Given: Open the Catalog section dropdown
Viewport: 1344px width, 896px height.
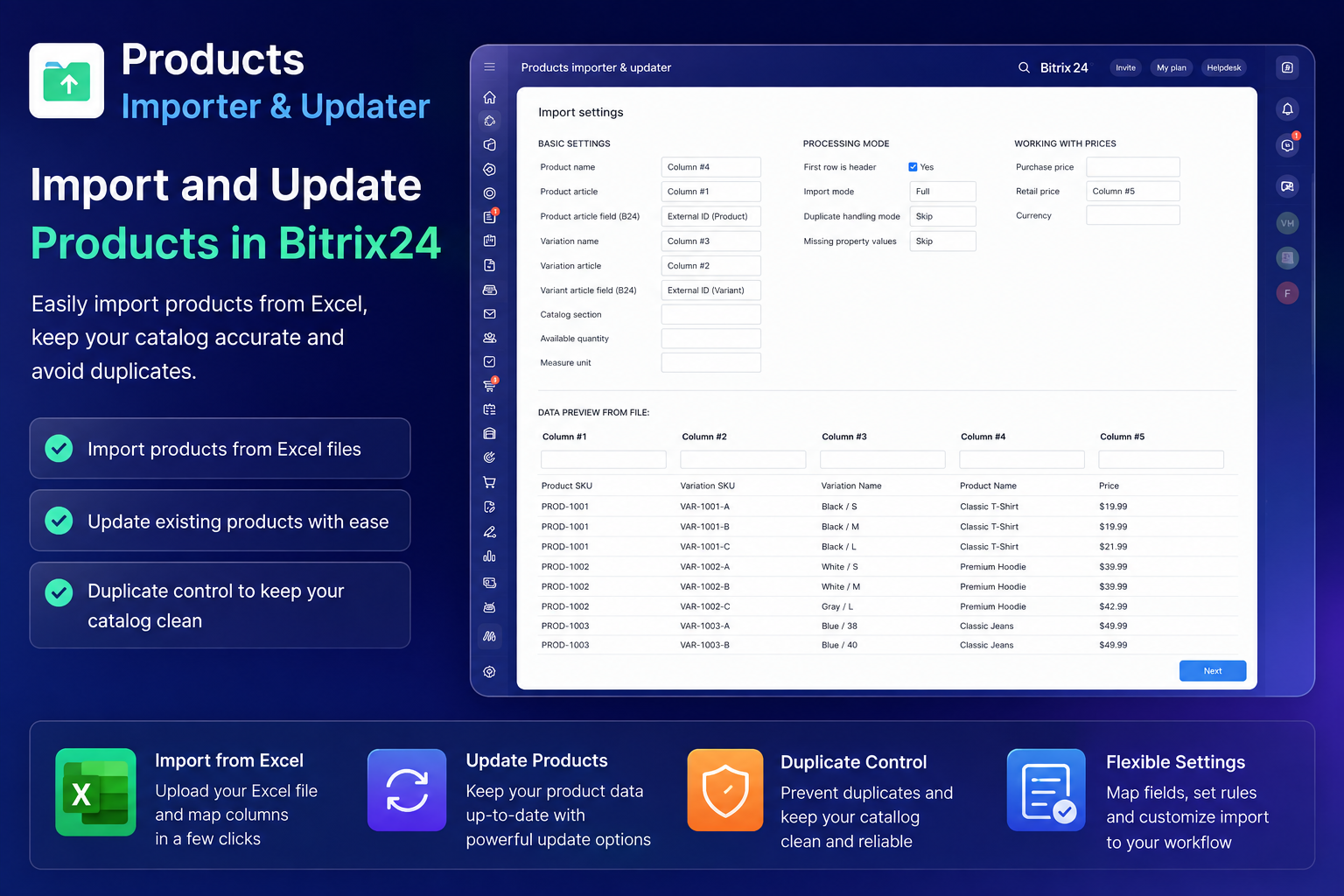Looking at the screenshot, I should coord(710,314).
